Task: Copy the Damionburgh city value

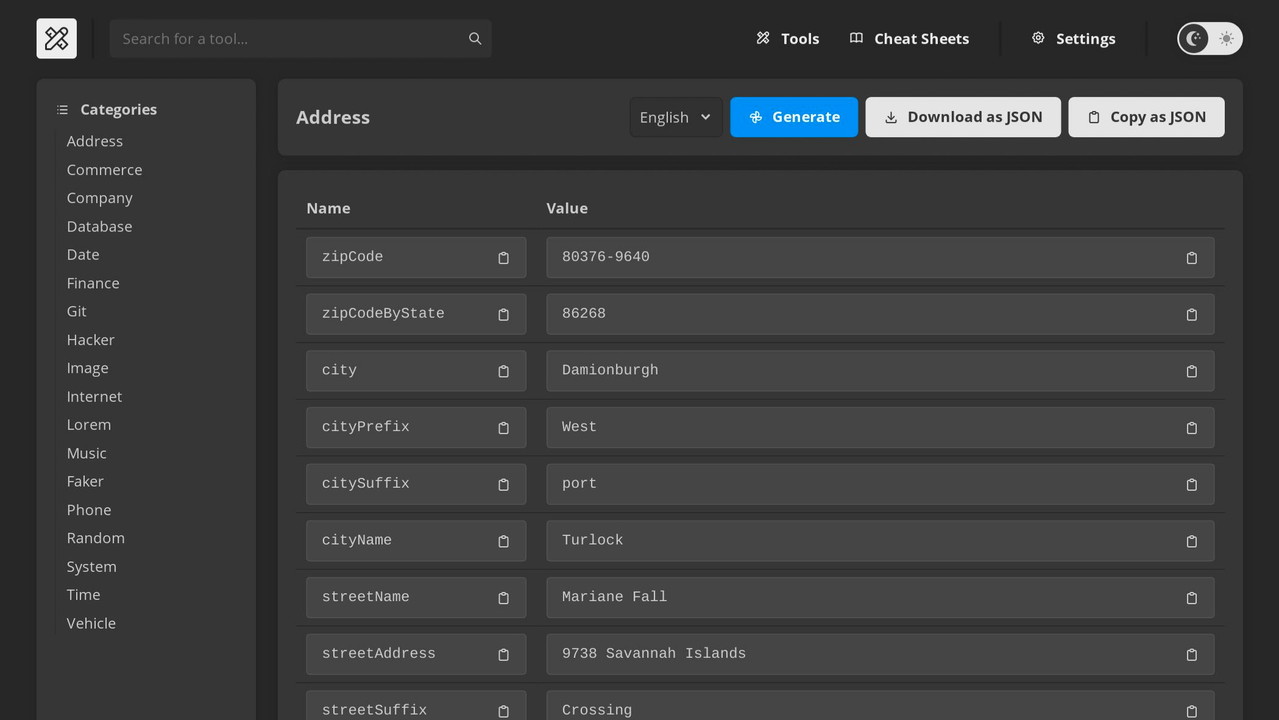Action: [1191, 371]
